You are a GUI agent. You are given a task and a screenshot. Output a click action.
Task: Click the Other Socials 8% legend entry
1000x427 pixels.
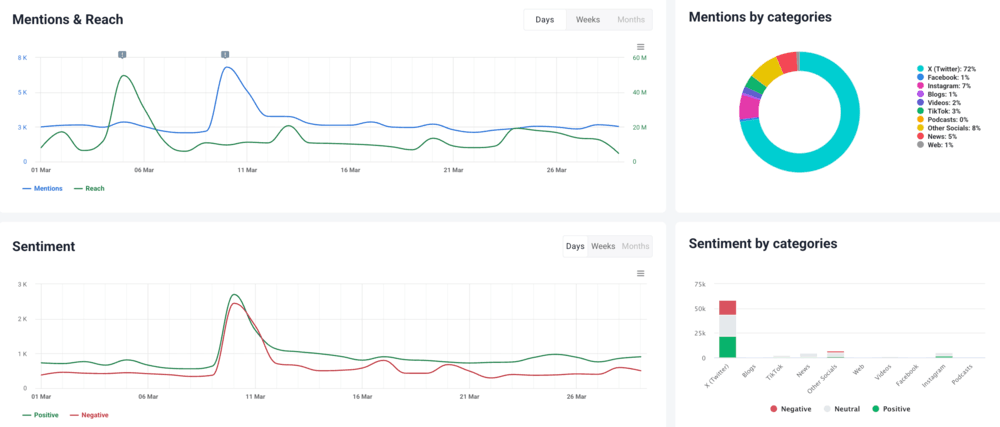tap(948, 128)
